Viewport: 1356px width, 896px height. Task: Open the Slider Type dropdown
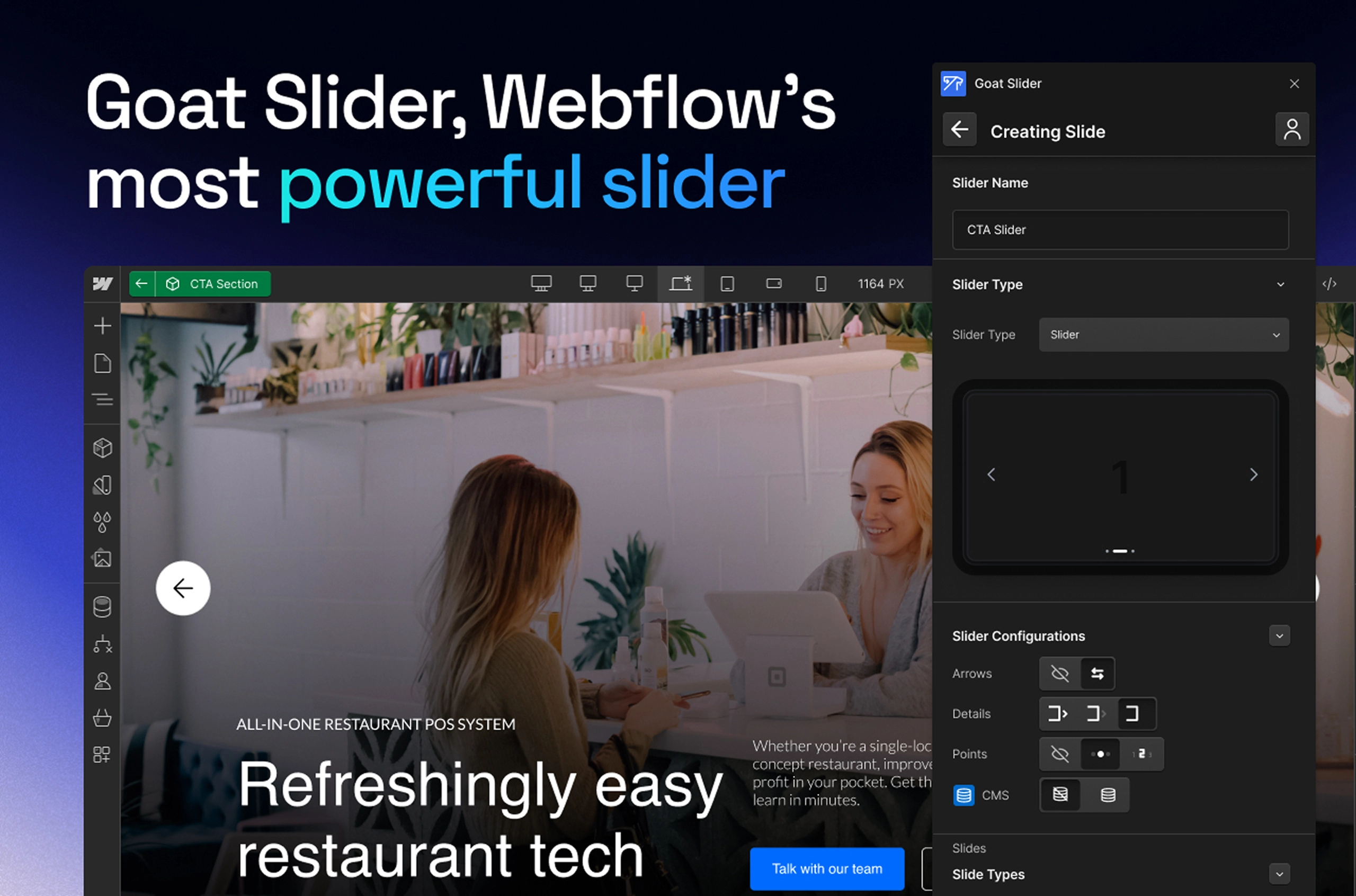point(1163,335)
